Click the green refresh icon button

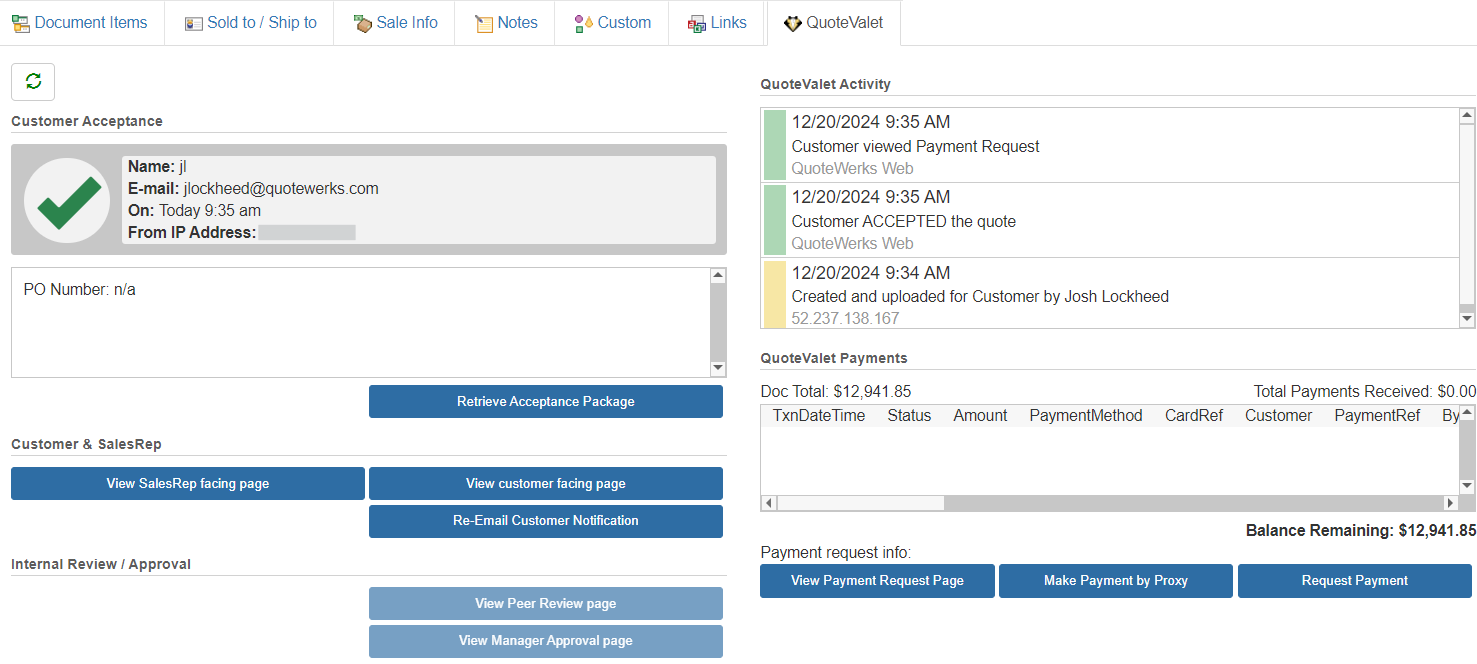[33, 82]
